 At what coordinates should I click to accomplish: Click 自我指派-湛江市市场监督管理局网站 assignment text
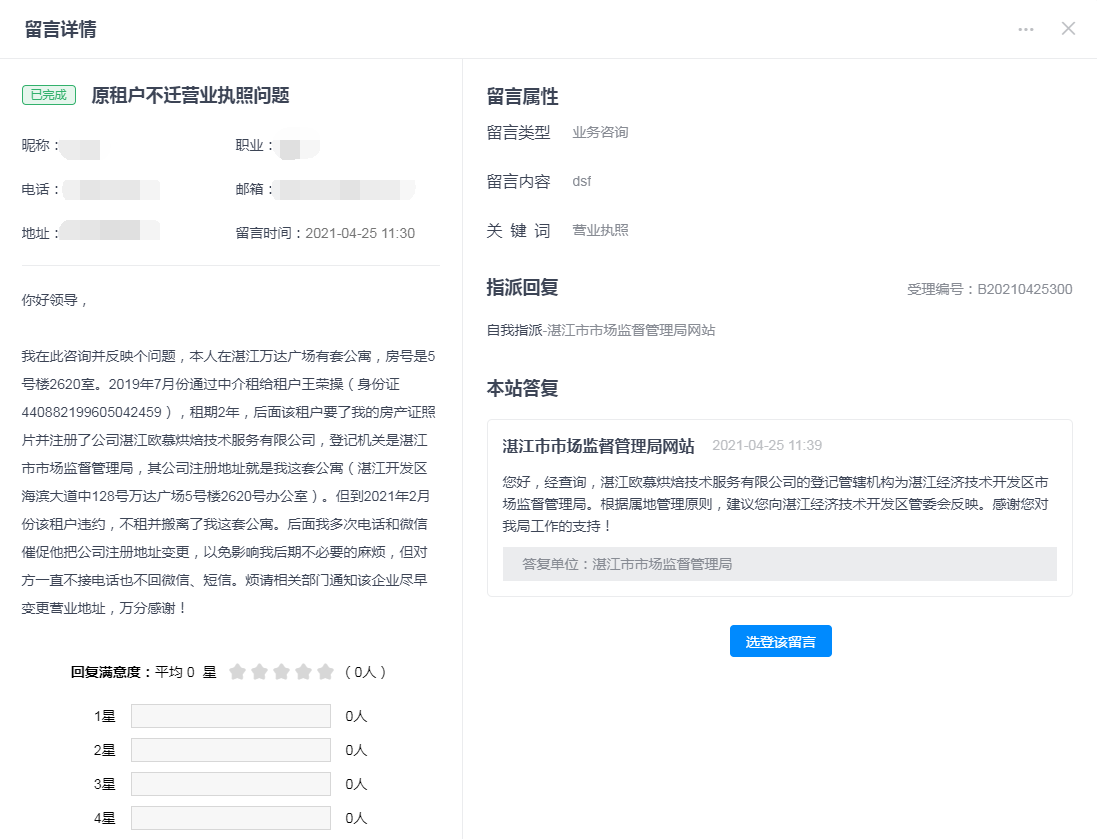pos(600,330)
